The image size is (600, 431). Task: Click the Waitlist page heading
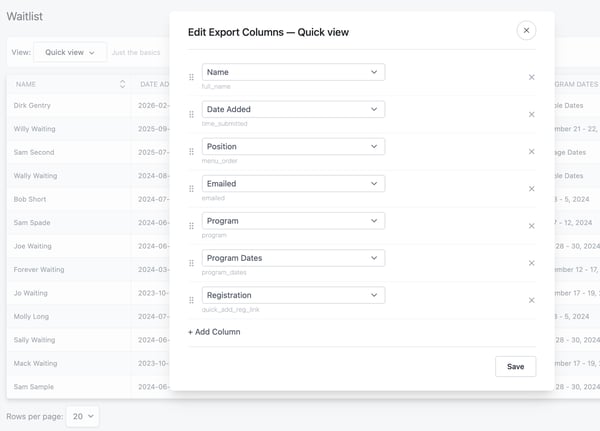tap(25, 16)
